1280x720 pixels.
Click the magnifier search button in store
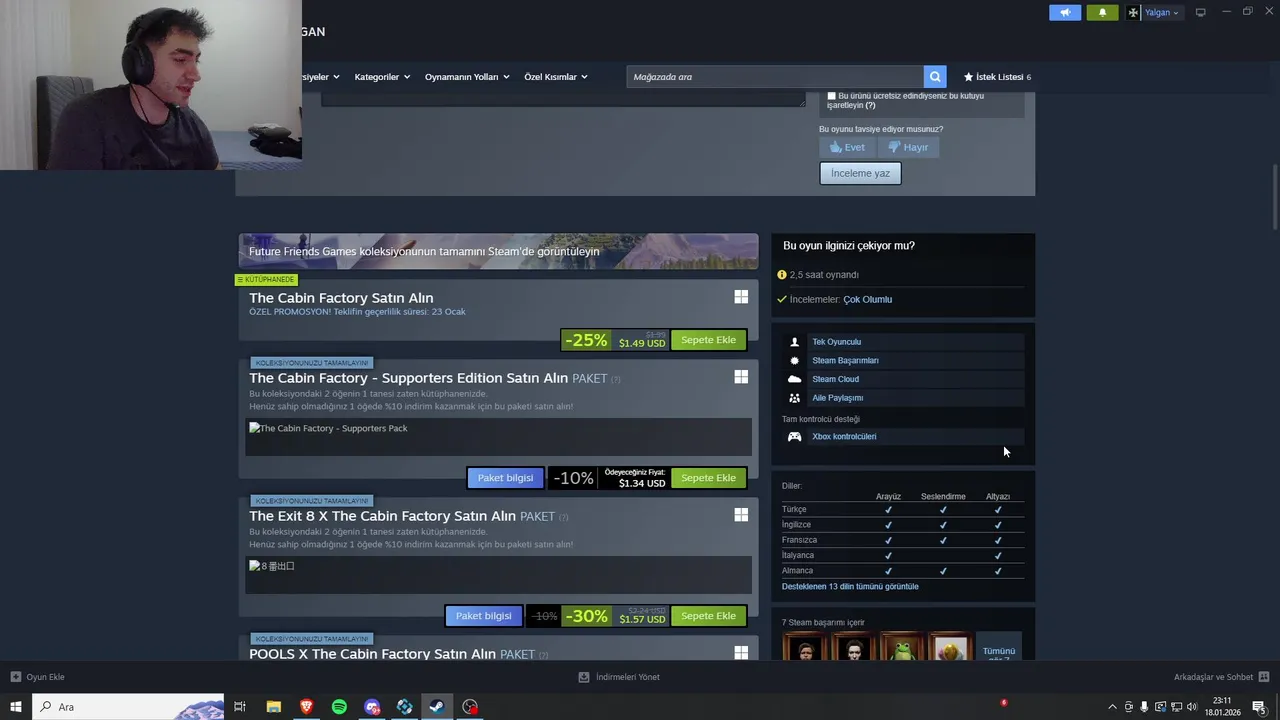[x=935, y=76]
